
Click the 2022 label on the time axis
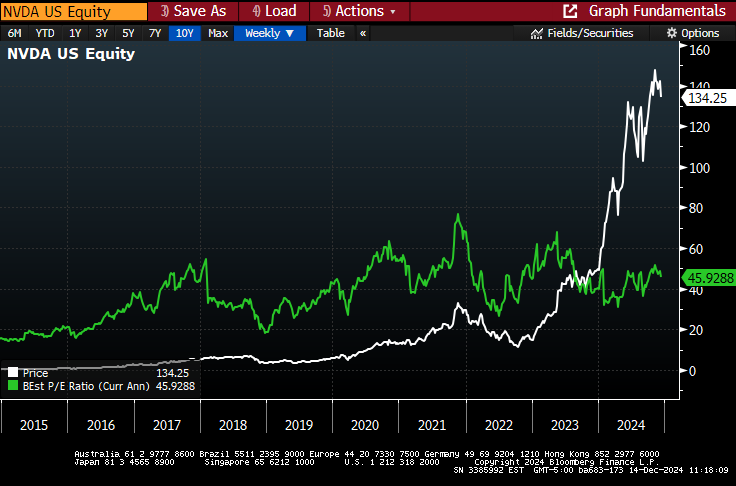(498, 425)
